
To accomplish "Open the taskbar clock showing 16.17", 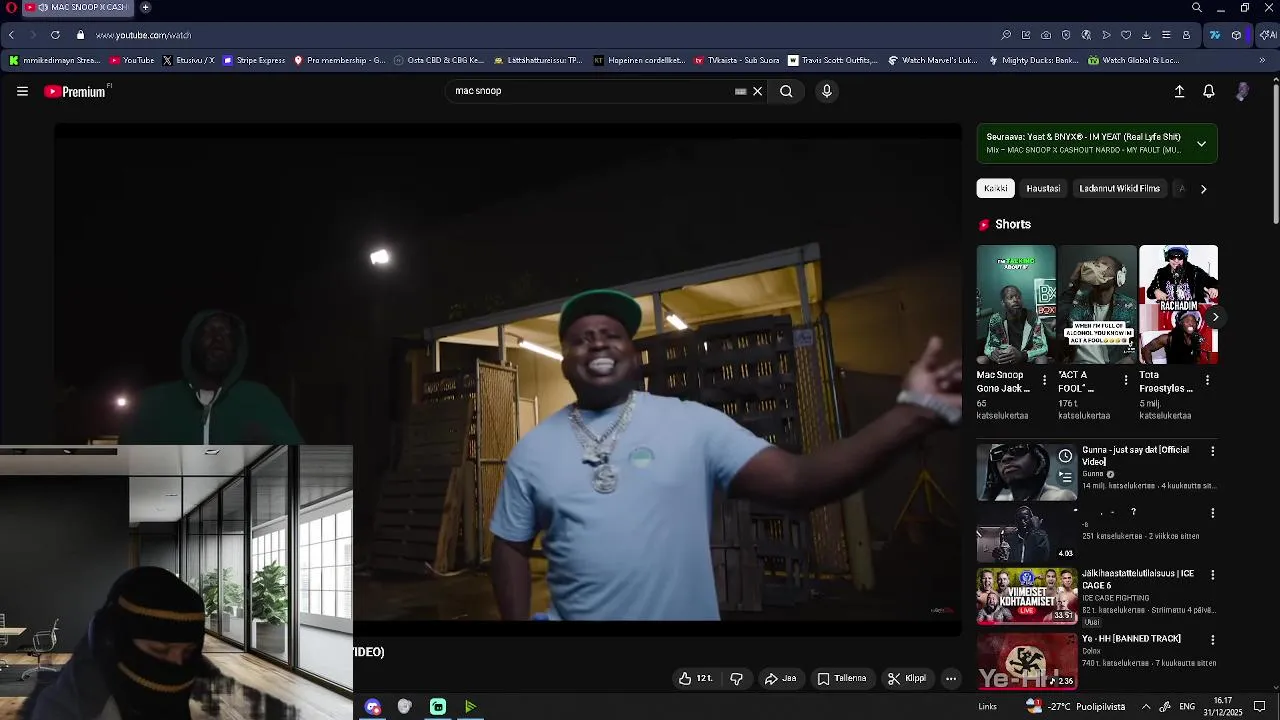I will (x=1223, y=706).
